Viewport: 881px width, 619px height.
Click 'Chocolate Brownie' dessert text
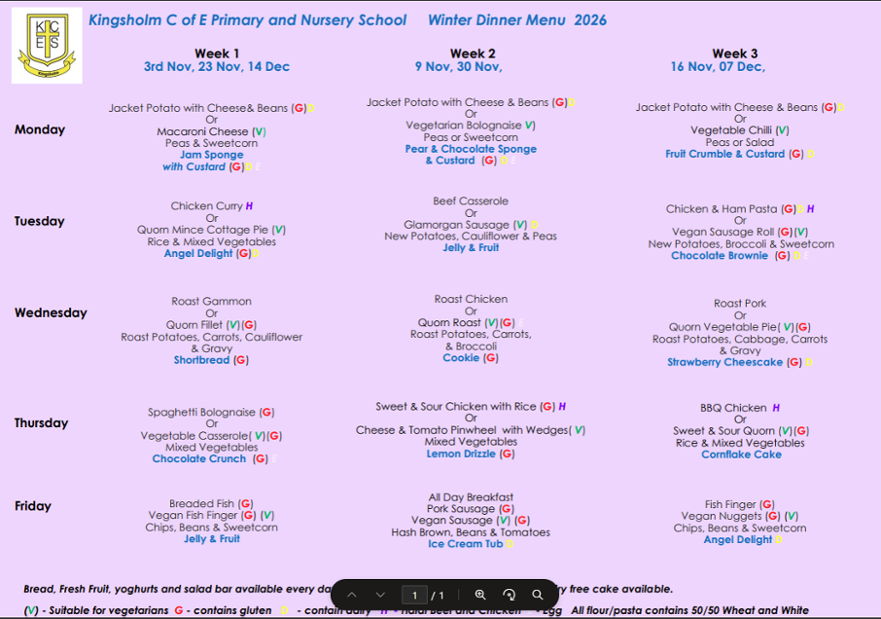tap(719, 256)
